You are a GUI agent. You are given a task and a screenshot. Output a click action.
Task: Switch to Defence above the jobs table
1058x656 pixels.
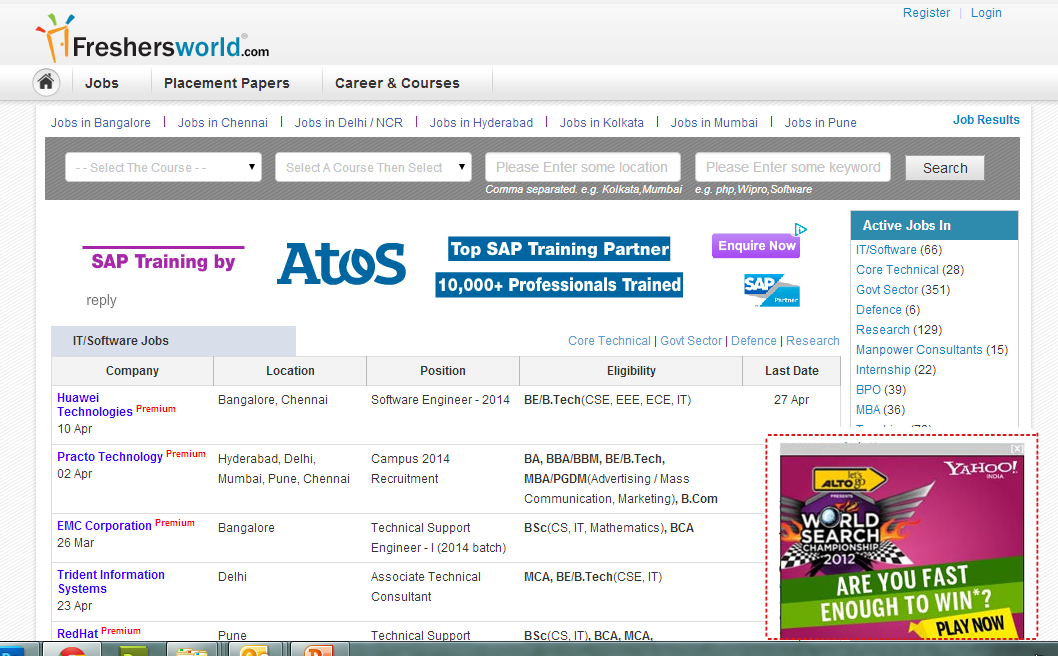click(754, 341)
